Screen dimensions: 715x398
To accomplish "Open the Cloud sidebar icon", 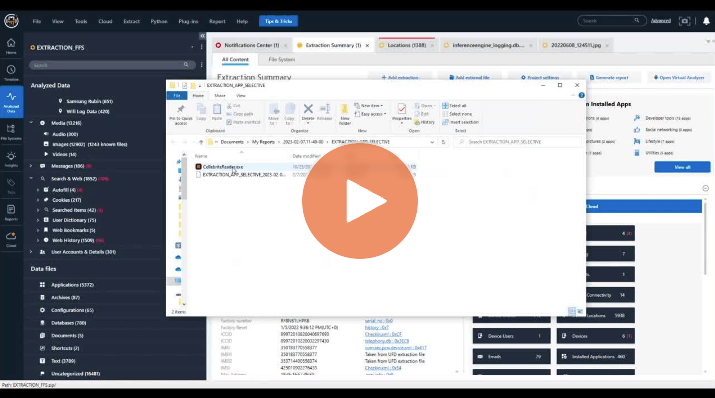I will [x=11, y=239].
